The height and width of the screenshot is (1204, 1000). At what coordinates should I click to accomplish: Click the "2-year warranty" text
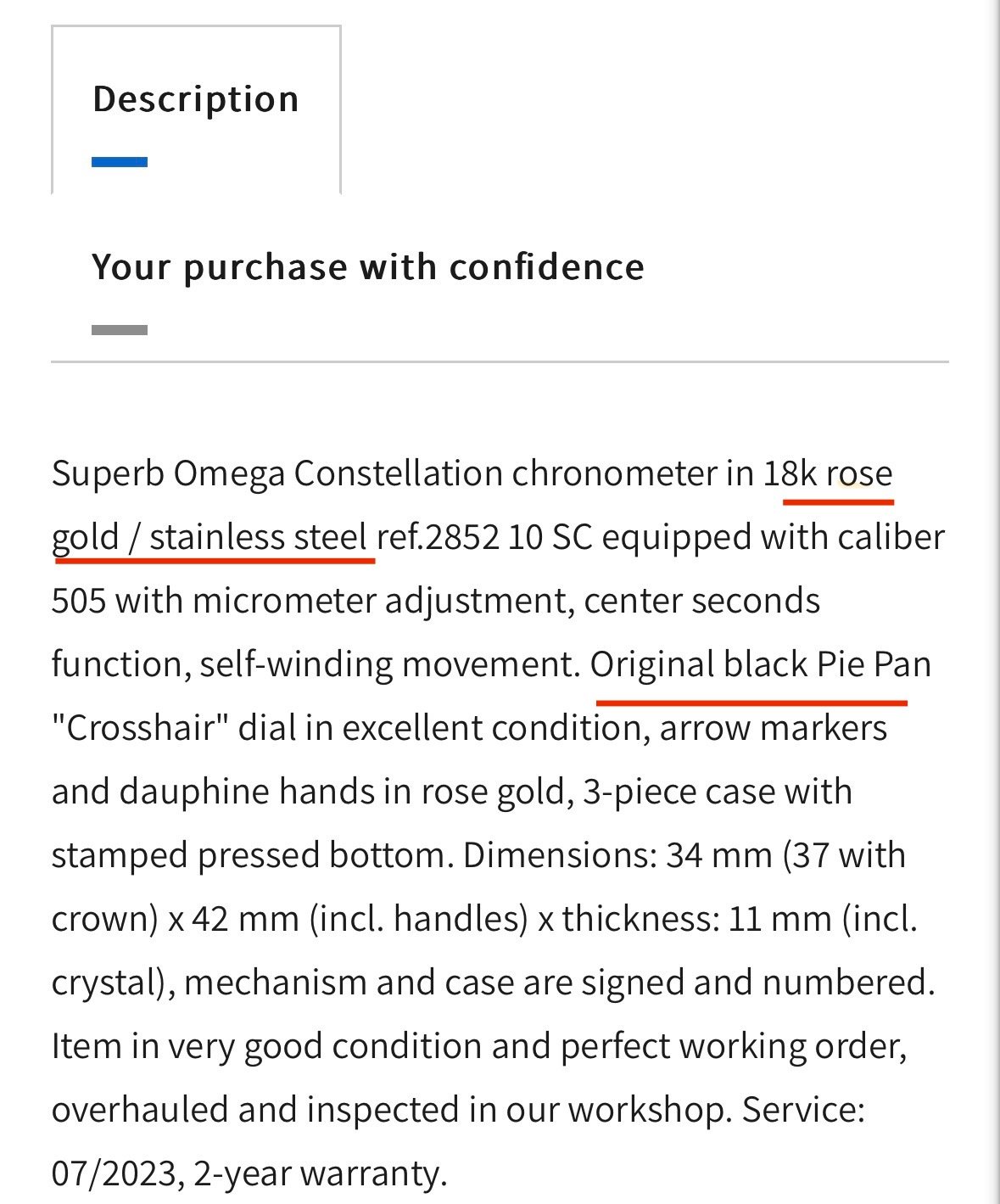pyautogui.click(x=319, y=1173)
